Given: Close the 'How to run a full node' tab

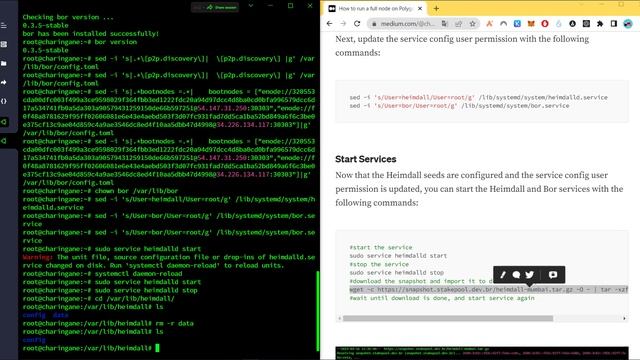Looking at the screenshot, I should (420, 8).
